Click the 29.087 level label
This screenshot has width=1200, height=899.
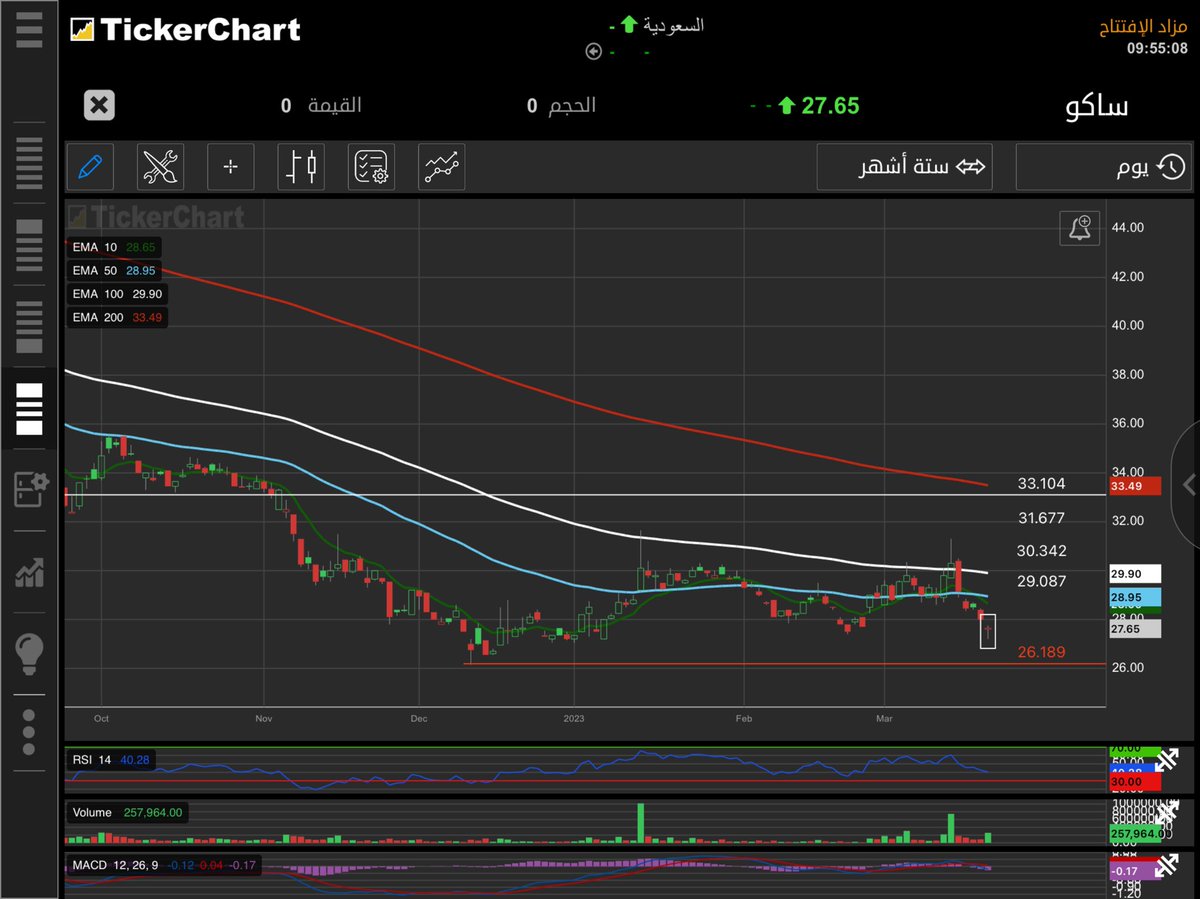pos(1041,581)
